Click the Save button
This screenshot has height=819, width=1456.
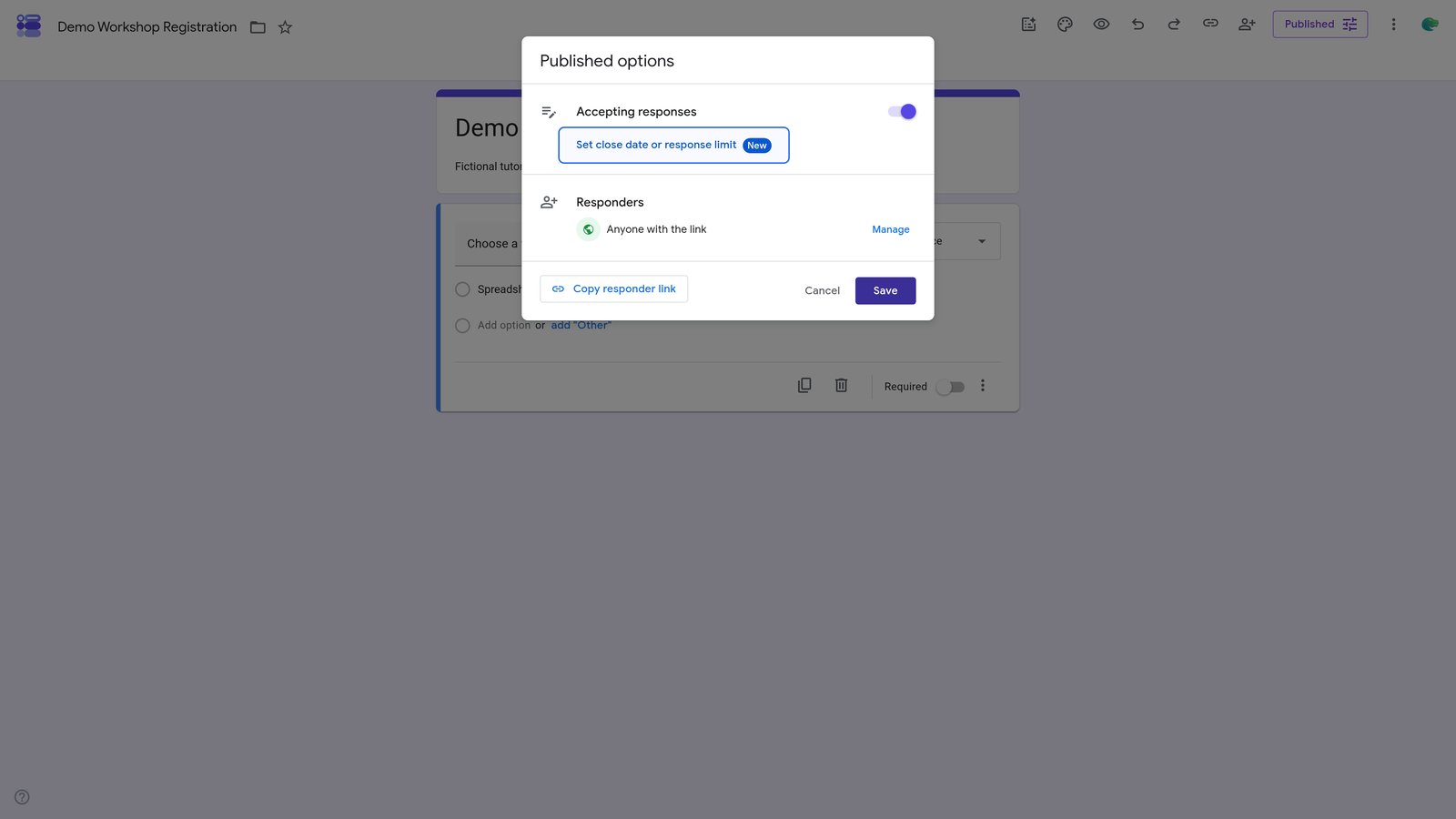pyautogui.click(x=885, y=291)
